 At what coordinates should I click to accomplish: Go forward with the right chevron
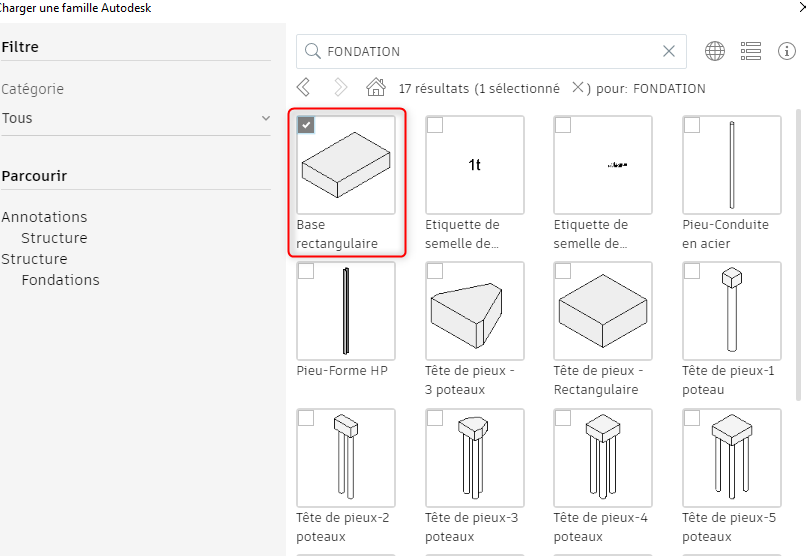click(x=340, y=87)
